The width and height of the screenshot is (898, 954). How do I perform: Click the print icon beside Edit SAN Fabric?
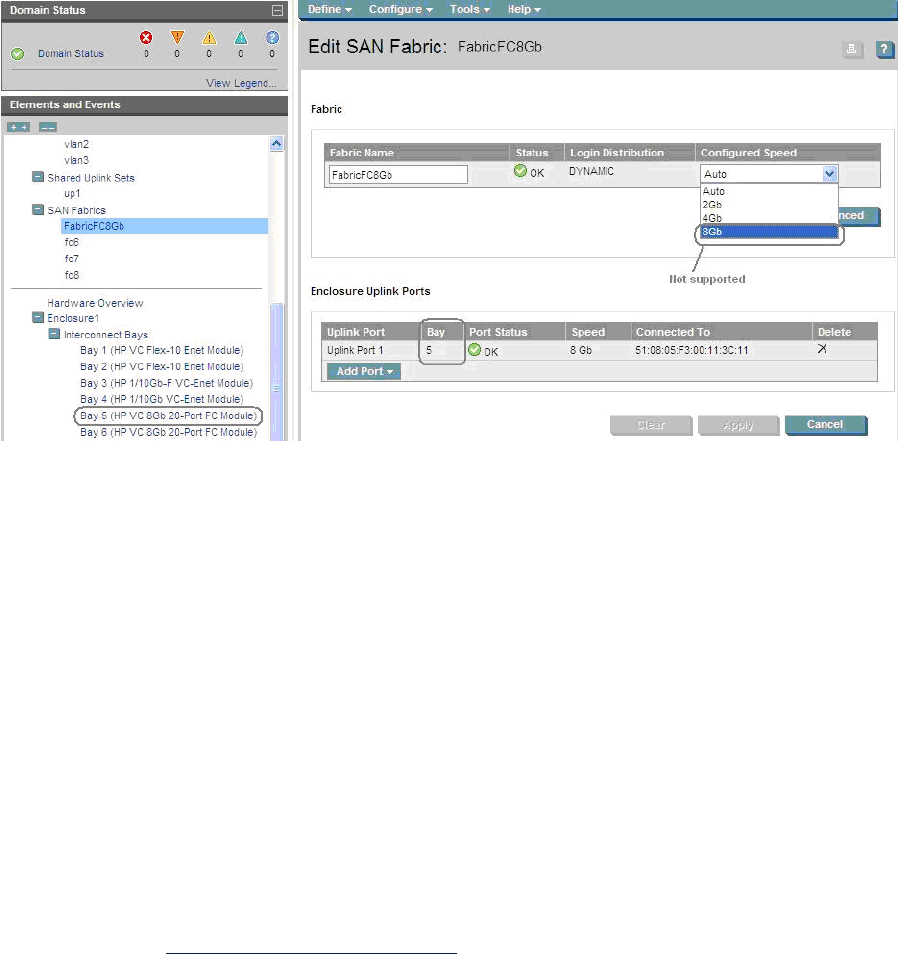[x=852, y=50]
